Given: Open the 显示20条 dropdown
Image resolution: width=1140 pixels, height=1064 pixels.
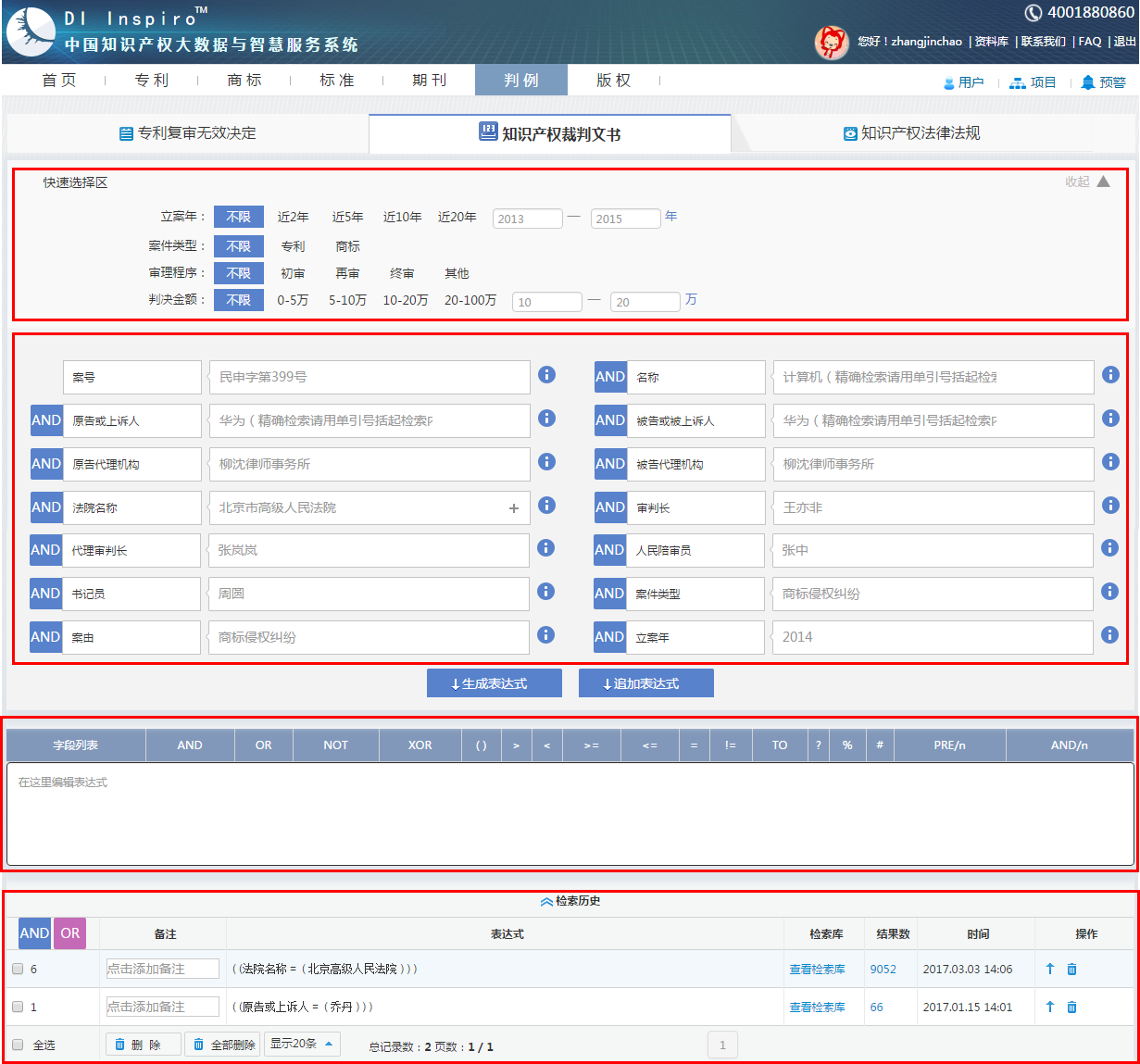Looking at the screenshot, I should pos(302,1045).
